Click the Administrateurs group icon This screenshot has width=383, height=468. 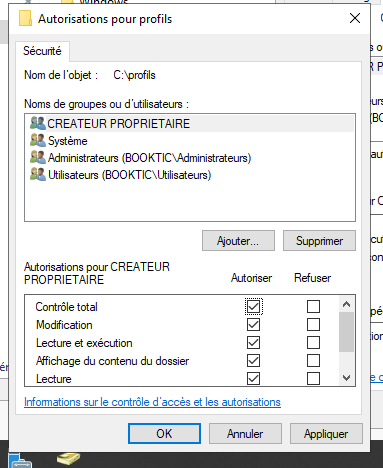(38, 157)
